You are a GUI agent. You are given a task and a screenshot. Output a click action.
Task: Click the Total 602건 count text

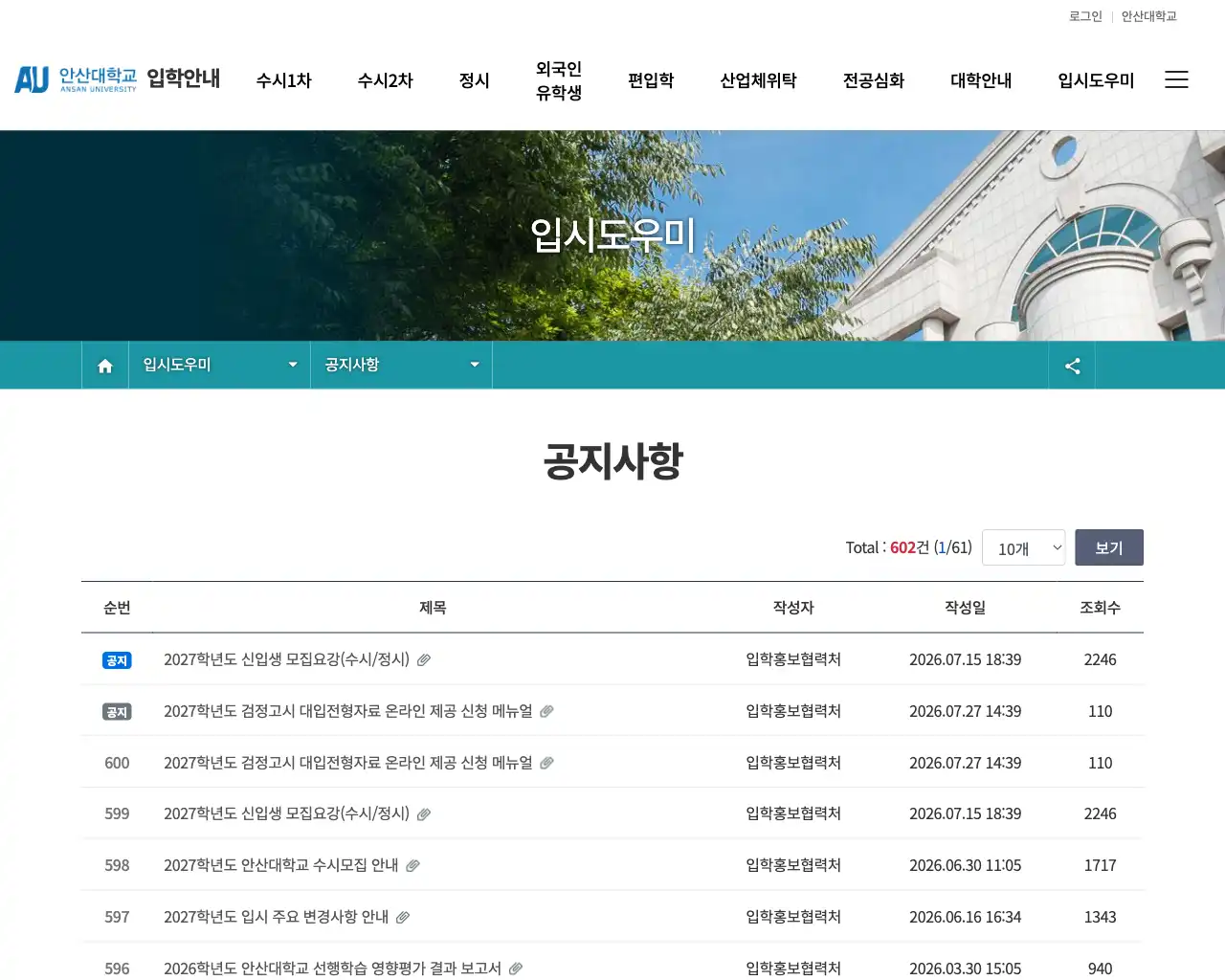(x=908, y=547)
